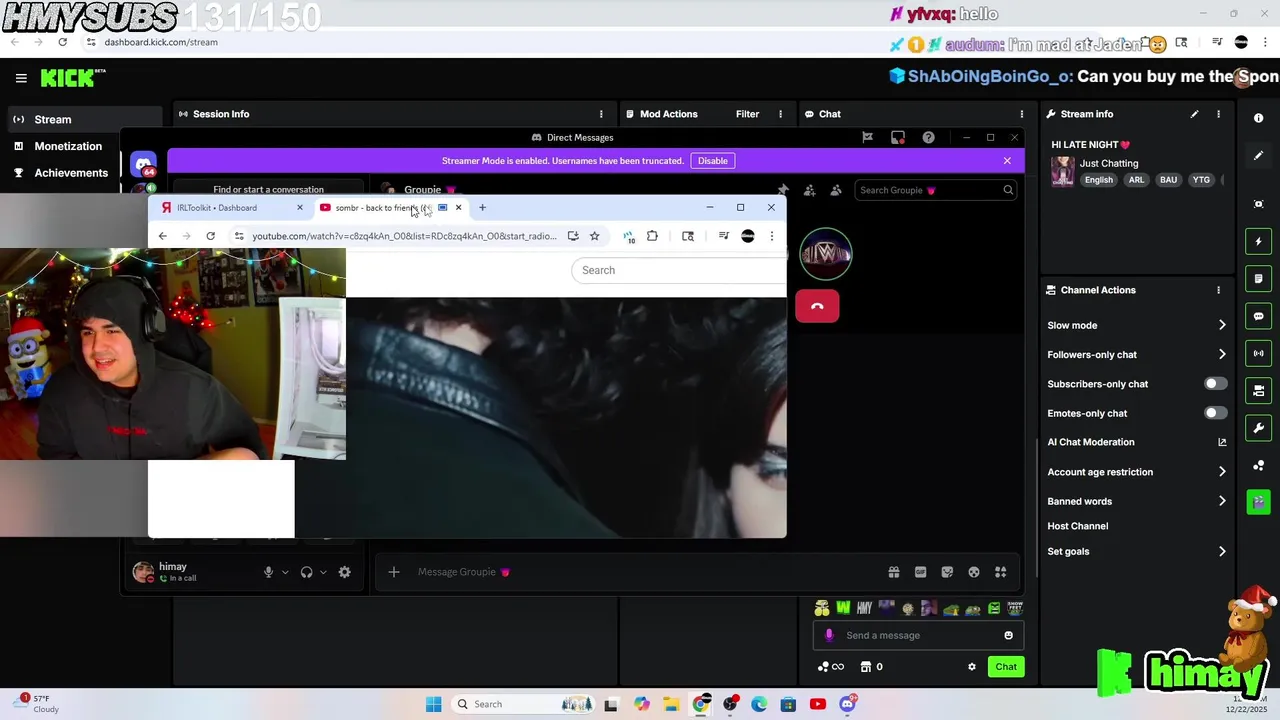Open a new Chrome tab
Image resolution: width=1280 pixels, height=720 pixels.
pos(482,208)
